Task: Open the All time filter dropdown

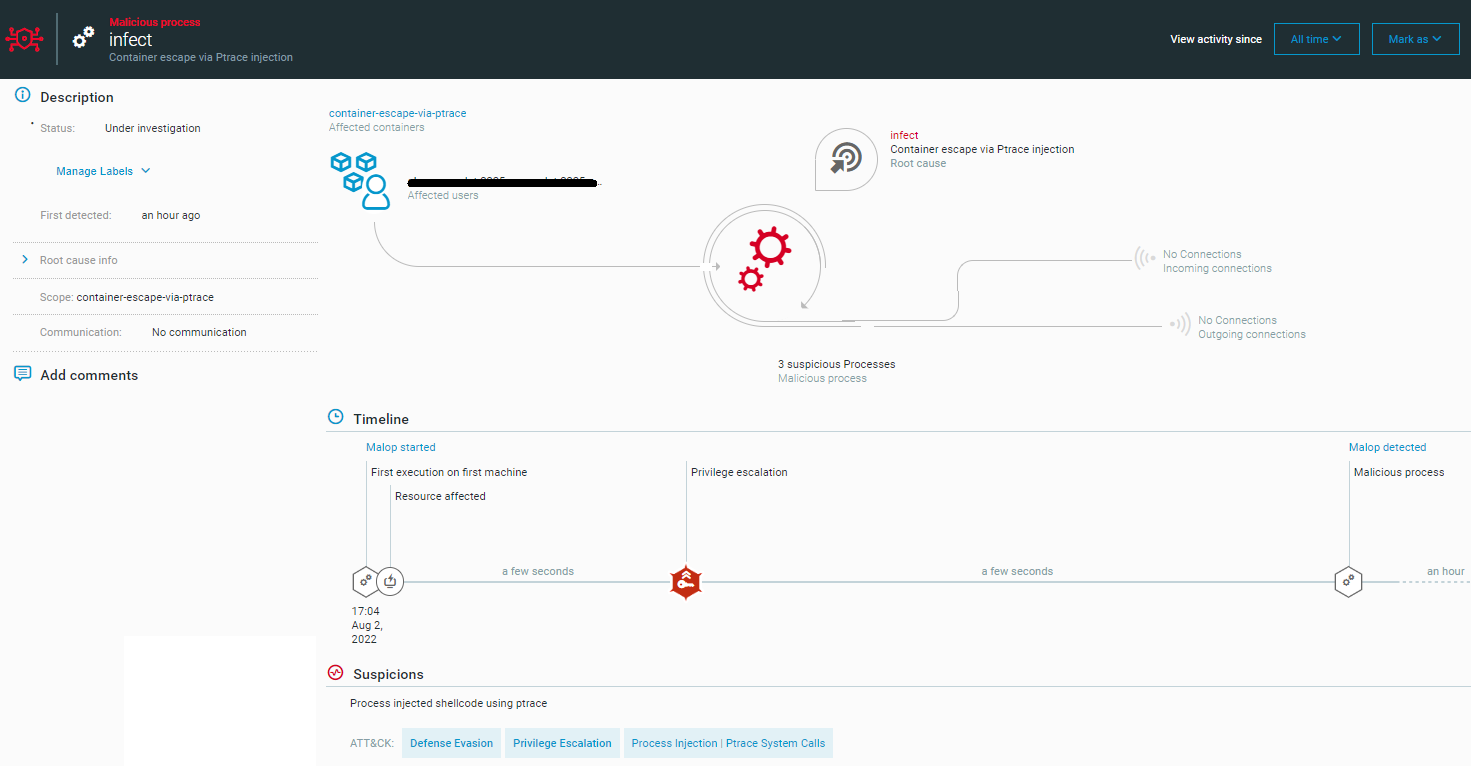Action: click(x=1316, y=38)
